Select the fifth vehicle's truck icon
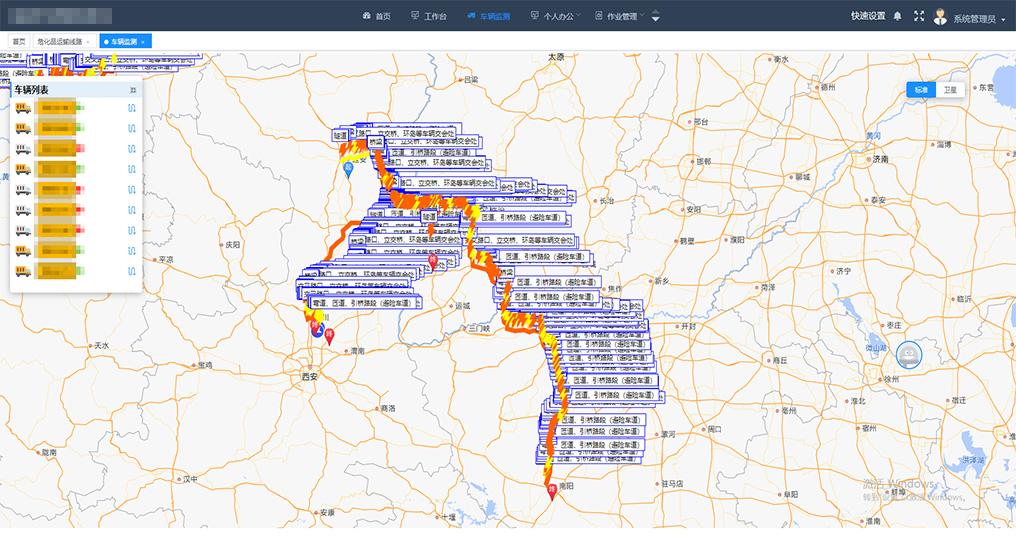1016x557 pixels. (x=23, y=190)
